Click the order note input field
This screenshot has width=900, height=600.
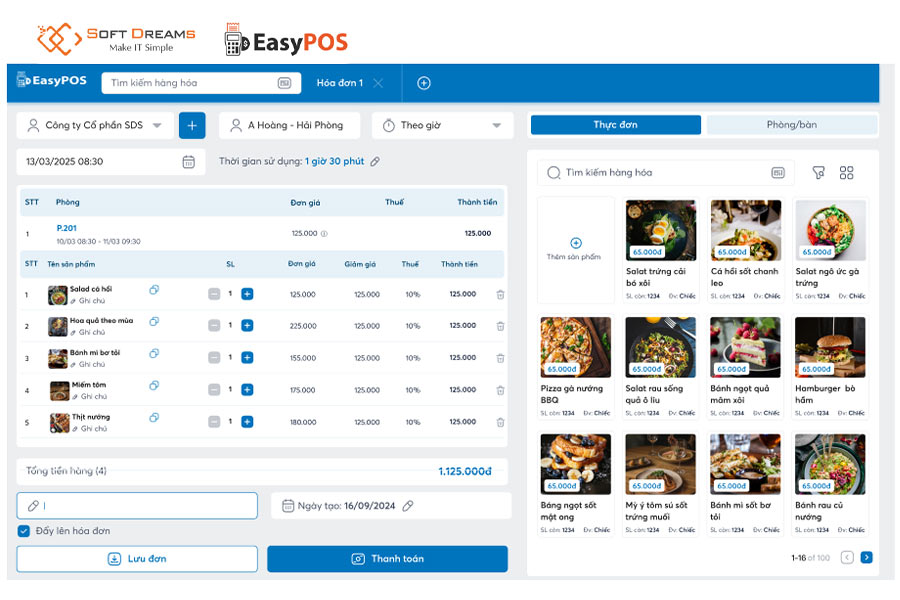(137, 506)
